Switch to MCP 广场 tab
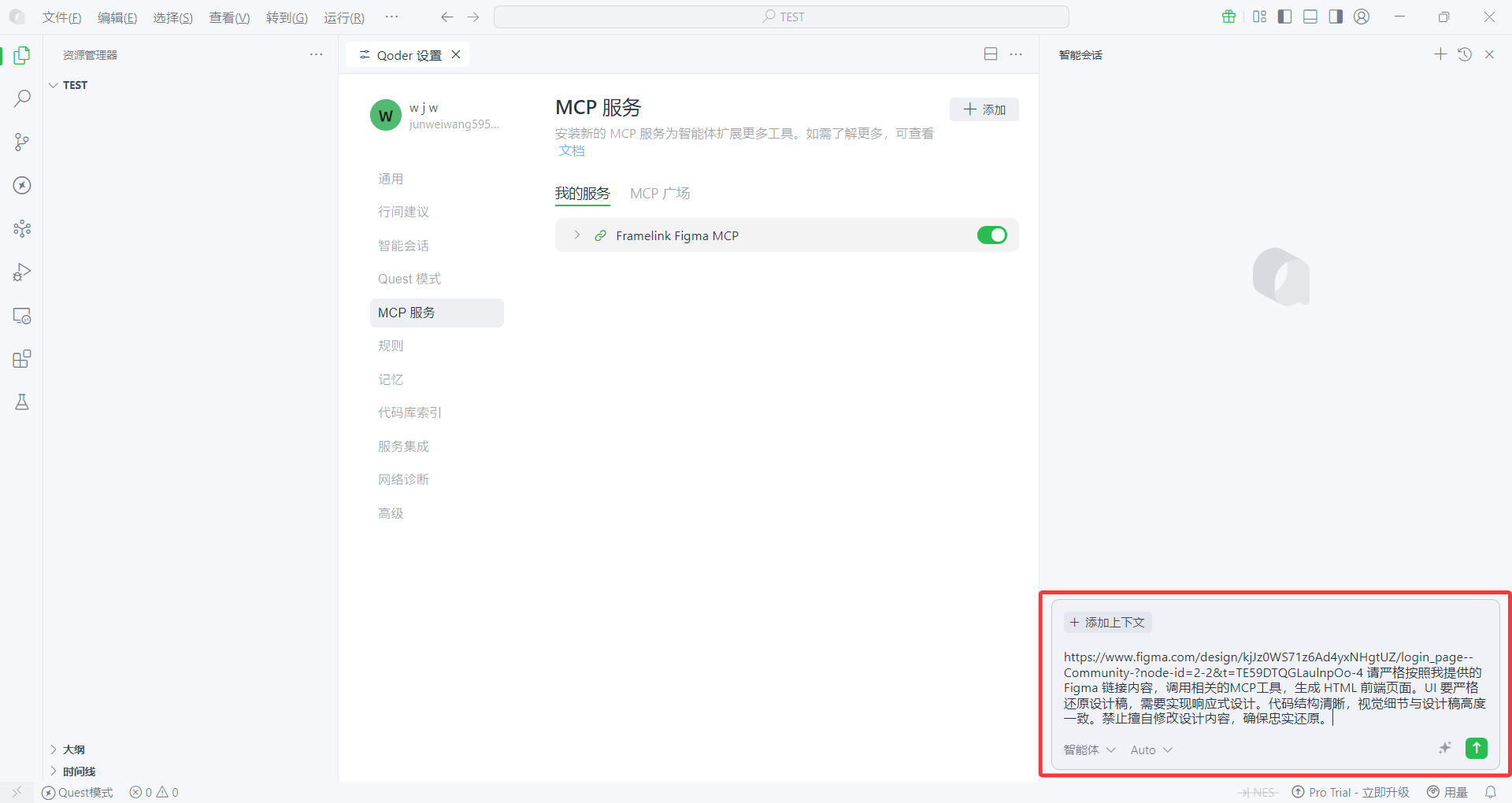Image resolution: width=1512 pixels, height=803 pixels. [660, 194]
